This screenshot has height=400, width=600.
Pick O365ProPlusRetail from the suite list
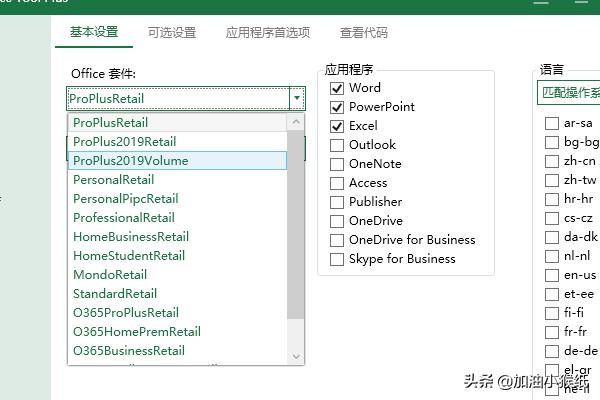tap(126, 313)
